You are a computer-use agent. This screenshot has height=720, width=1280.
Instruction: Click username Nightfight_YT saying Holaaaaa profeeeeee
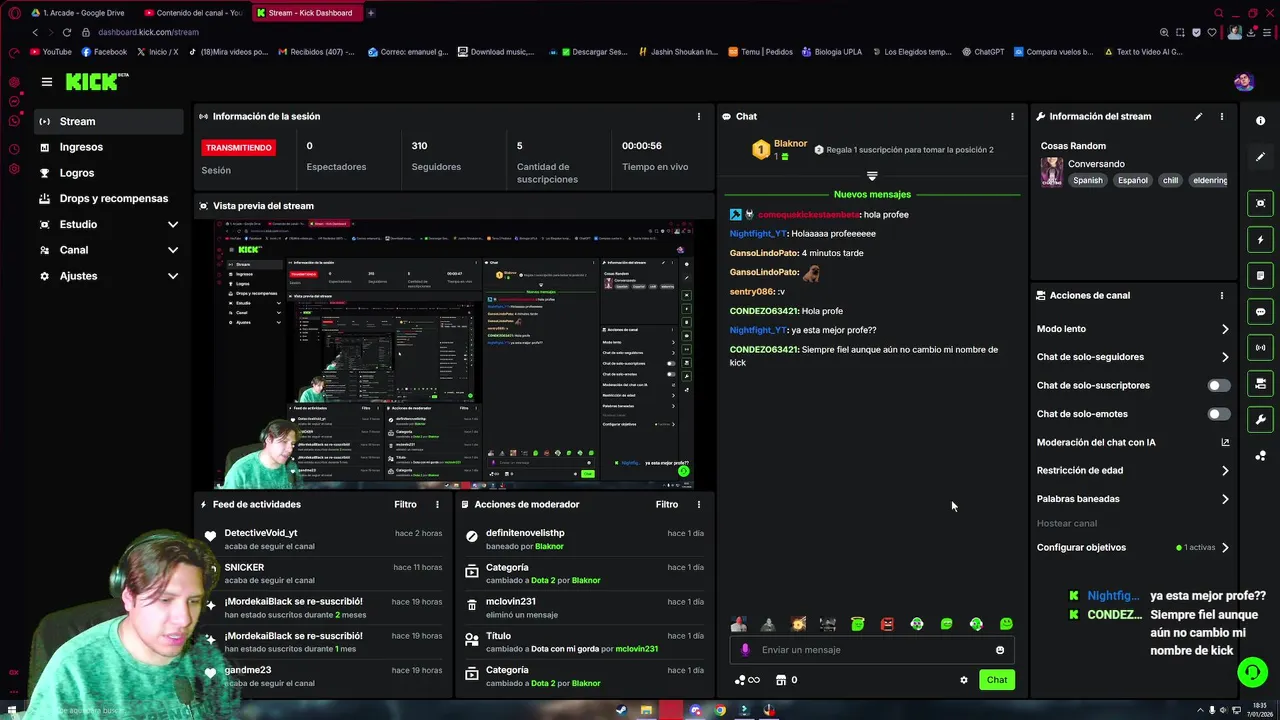coord(758,234)
